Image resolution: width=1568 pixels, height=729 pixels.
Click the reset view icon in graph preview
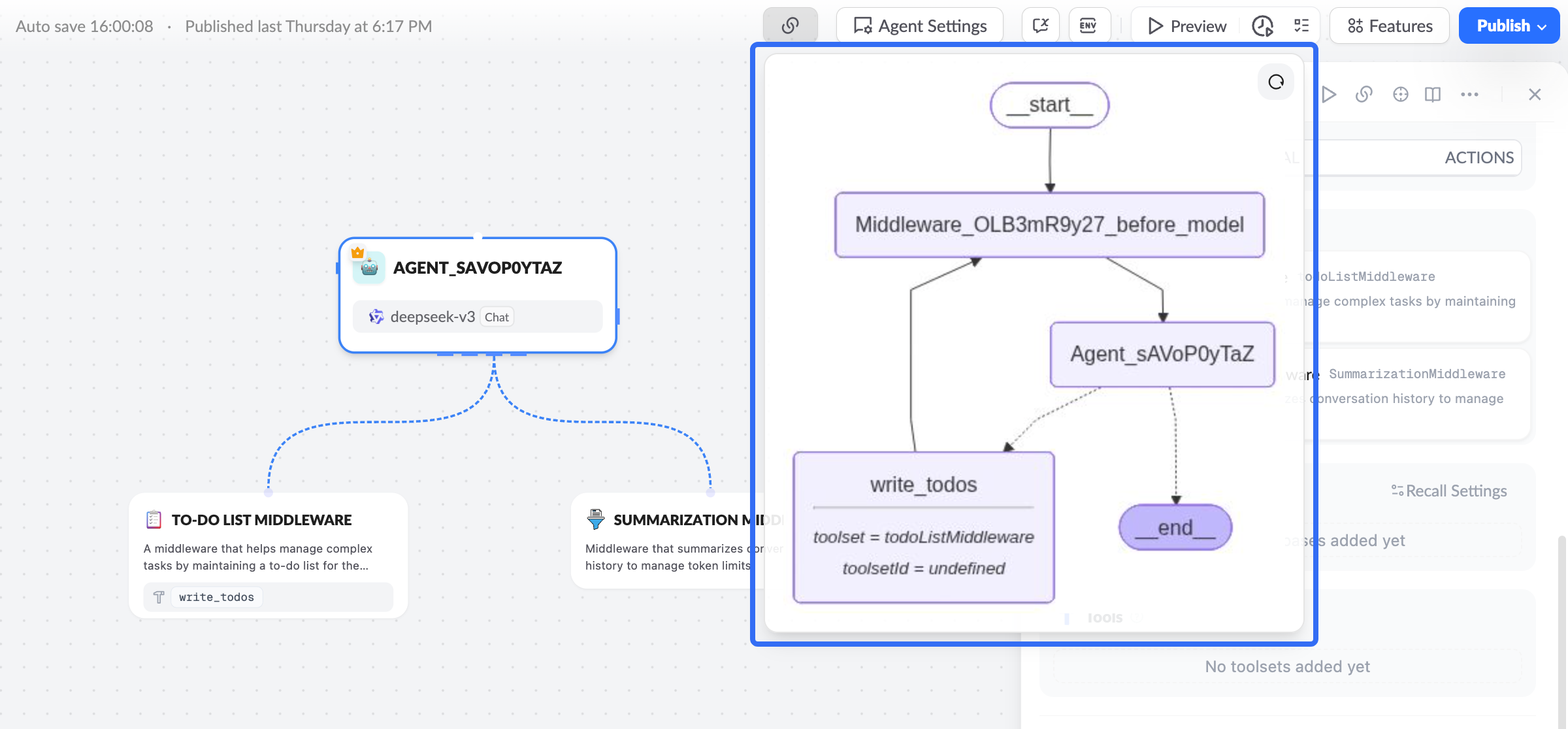(x=1275, y=81)
